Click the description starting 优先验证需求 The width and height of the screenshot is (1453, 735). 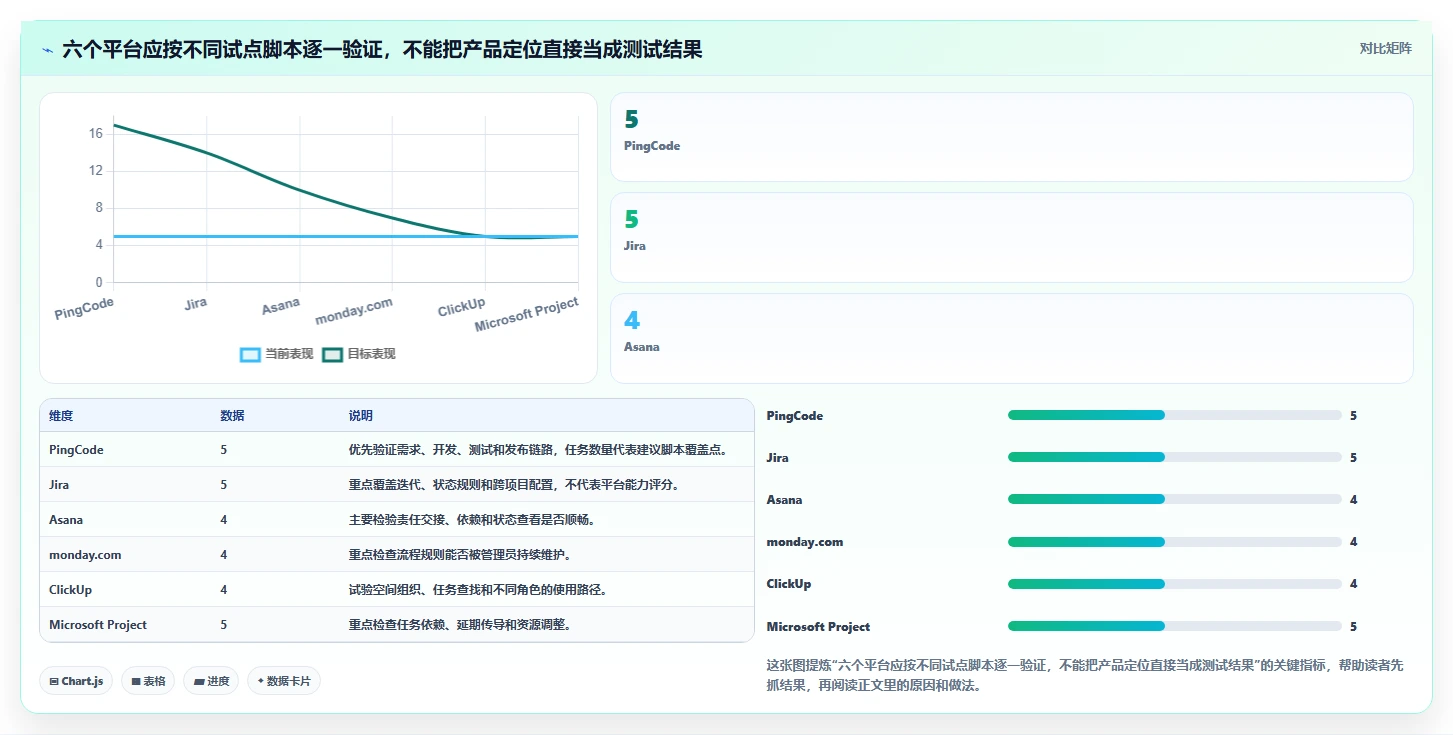[538, 450]
